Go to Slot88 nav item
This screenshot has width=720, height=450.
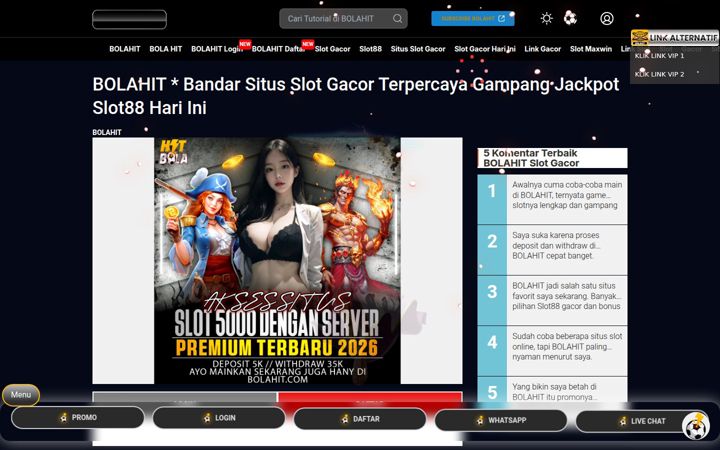click(x=370, y=49)
